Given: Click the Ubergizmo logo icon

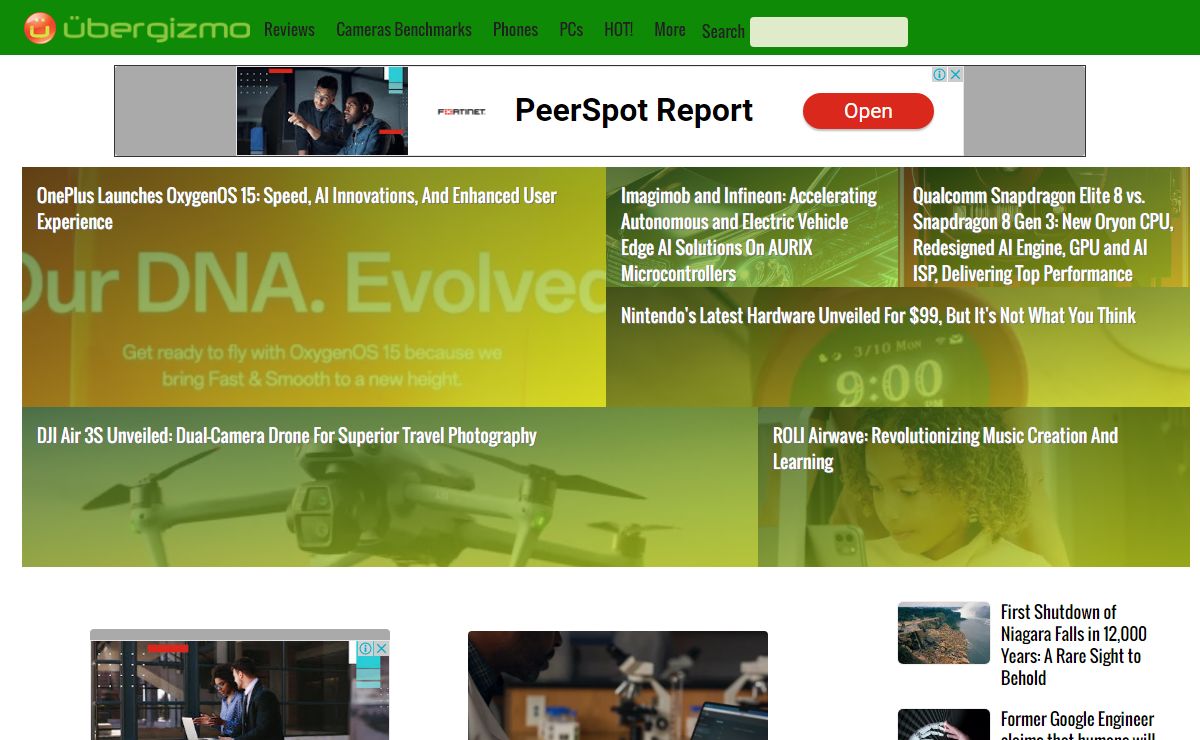Looking at the screenshot, I should tap(40, 28).
